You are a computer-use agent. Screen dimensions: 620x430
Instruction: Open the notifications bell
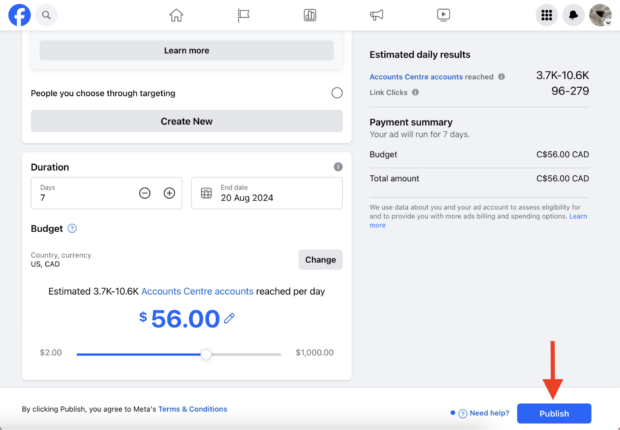tap(573, 15)
